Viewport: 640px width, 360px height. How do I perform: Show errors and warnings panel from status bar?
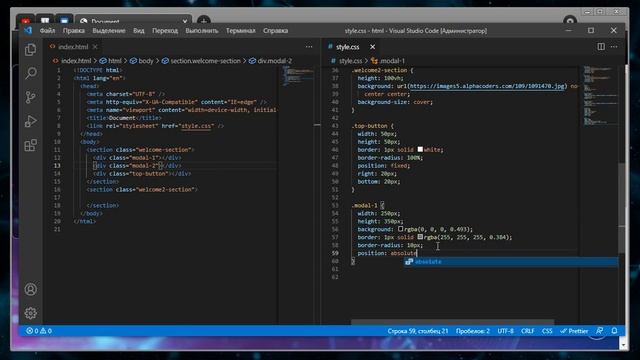(39, 331)
